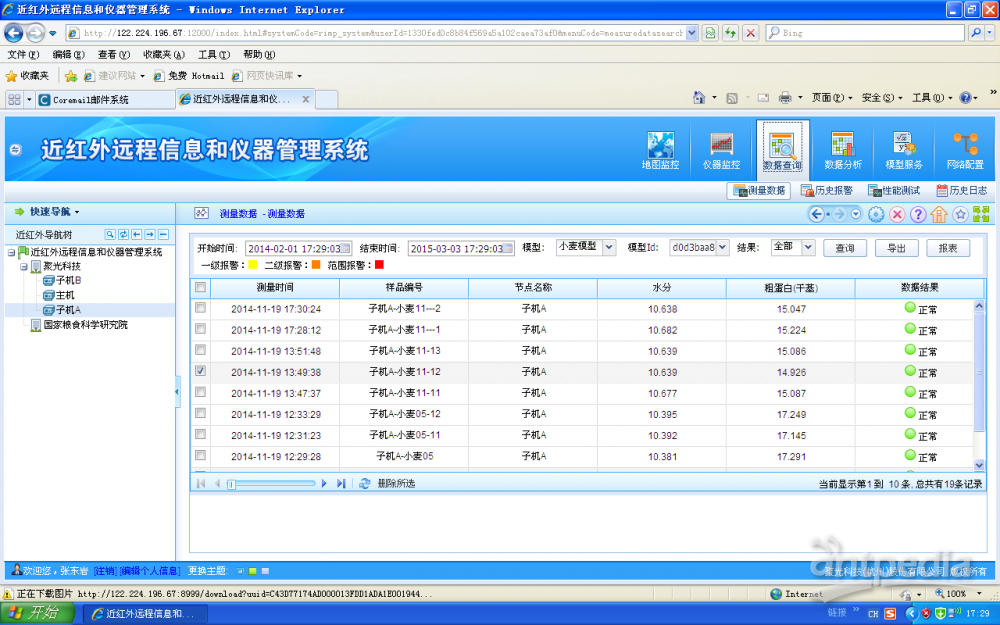Click the yellow 一级报警 color swatch

point(253,265)
